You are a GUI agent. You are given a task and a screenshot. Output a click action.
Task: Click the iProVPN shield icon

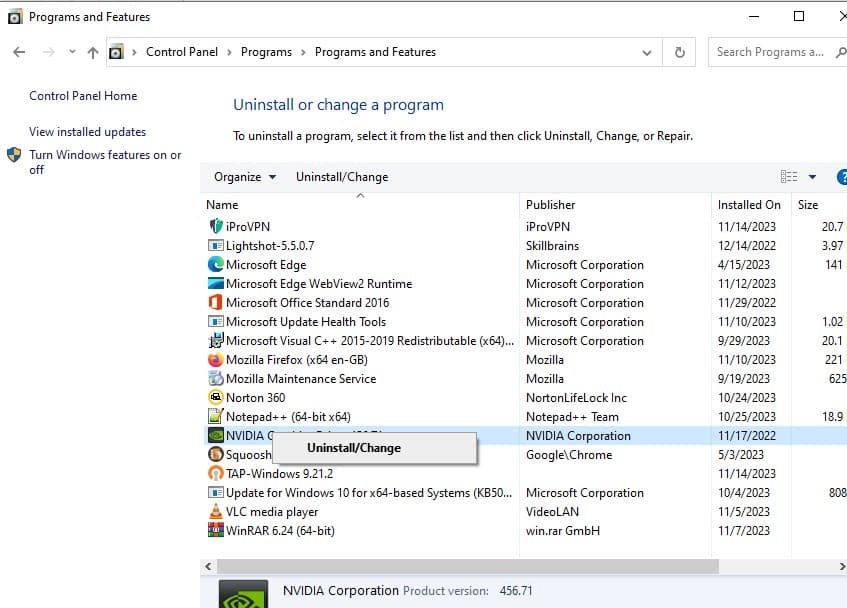215,227
